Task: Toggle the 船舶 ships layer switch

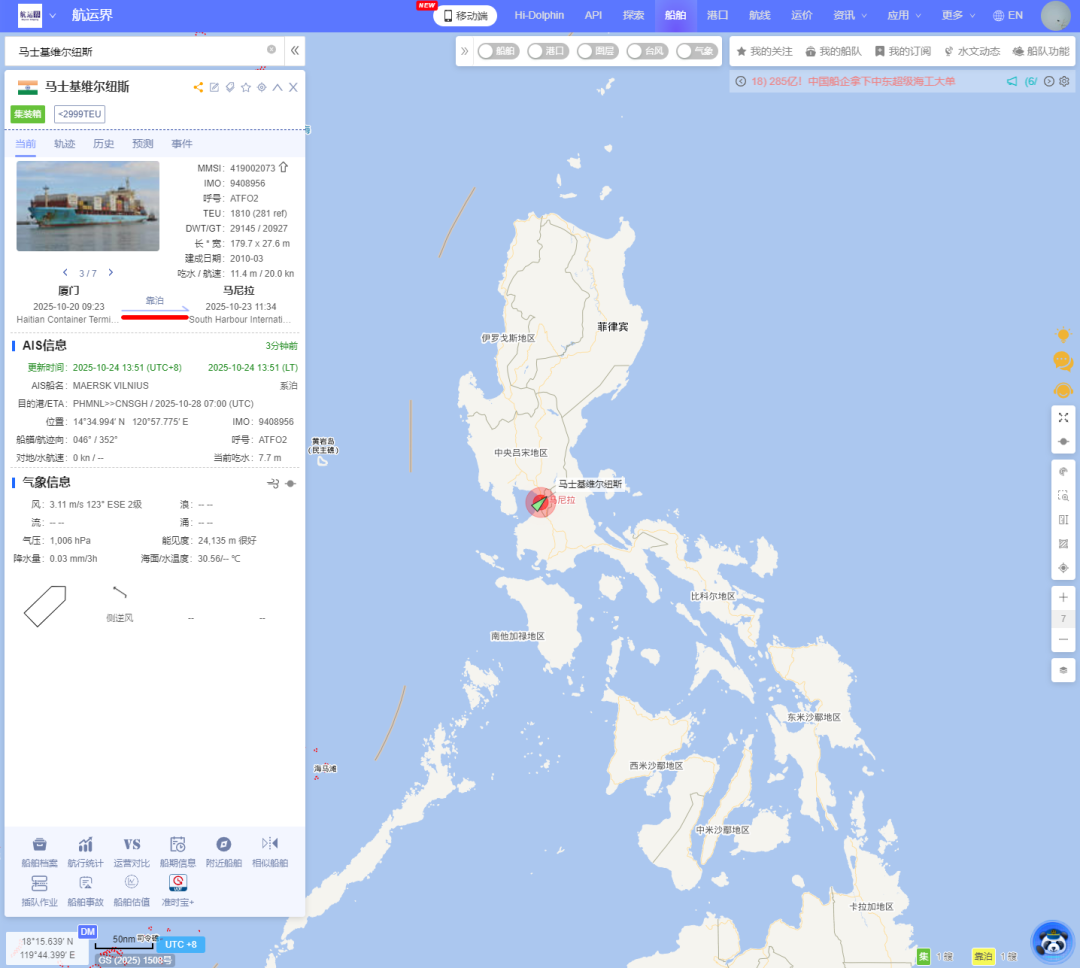Action: tap(498, 51)
